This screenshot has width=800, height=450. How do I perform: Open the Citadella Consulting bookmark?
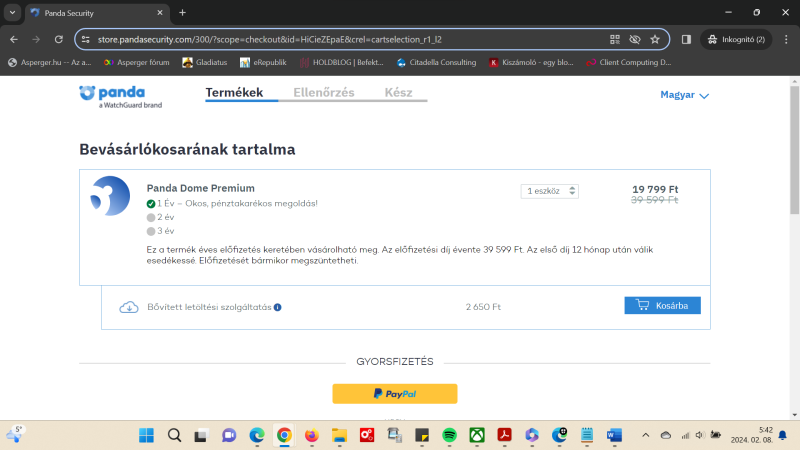point(436,62)
